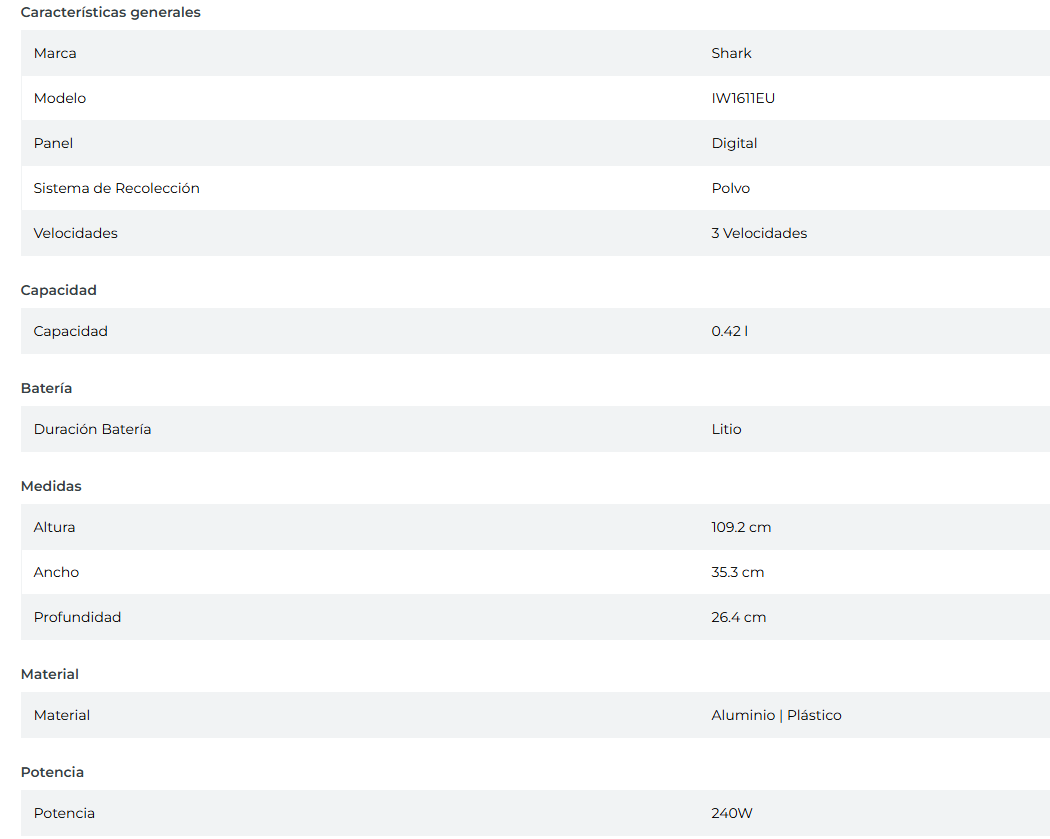Click the Panel row label
The height and width of the screenshot is (839, 1050).
pos(53,143)
